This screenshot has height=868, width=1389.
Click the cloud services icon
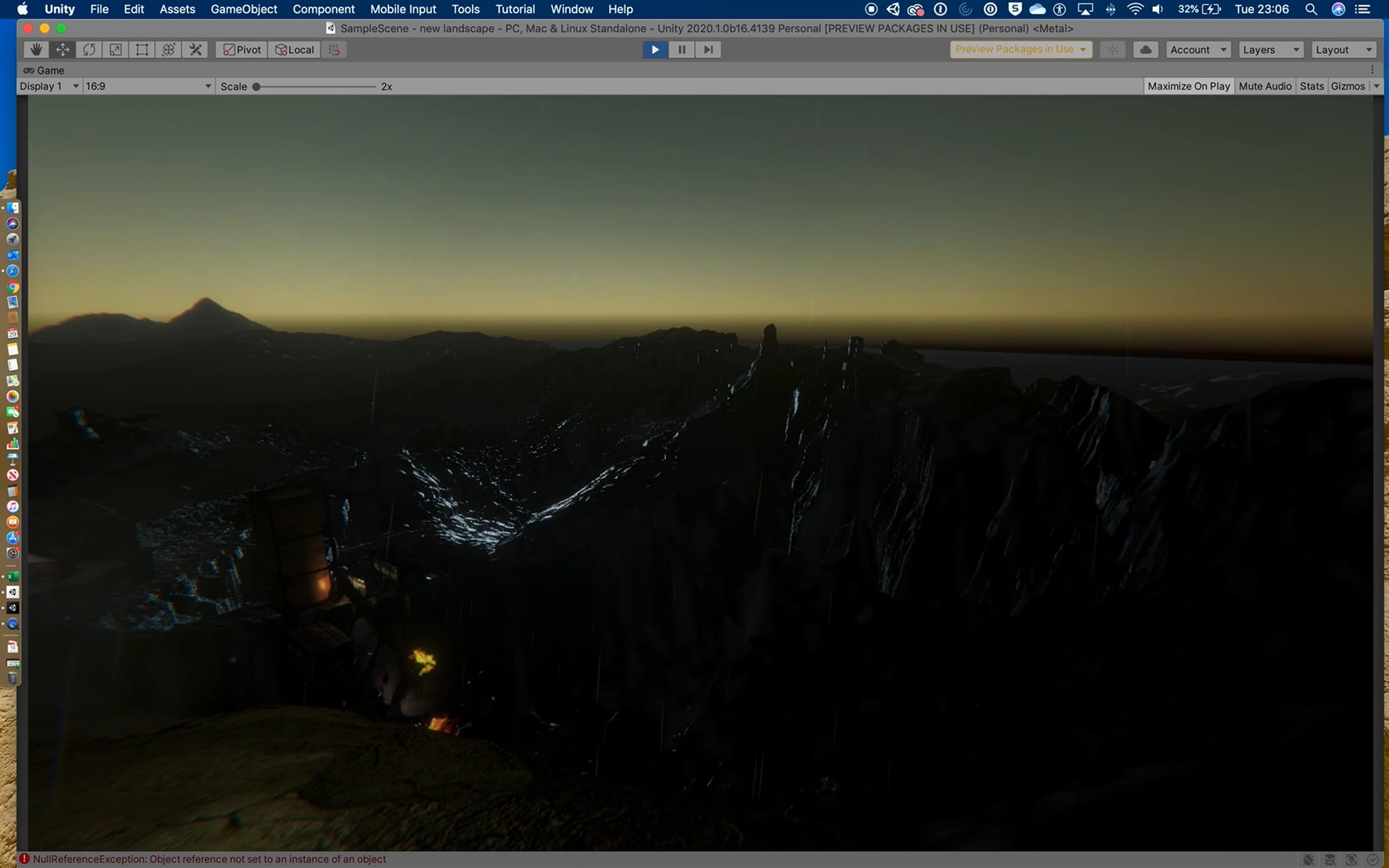1145,50
